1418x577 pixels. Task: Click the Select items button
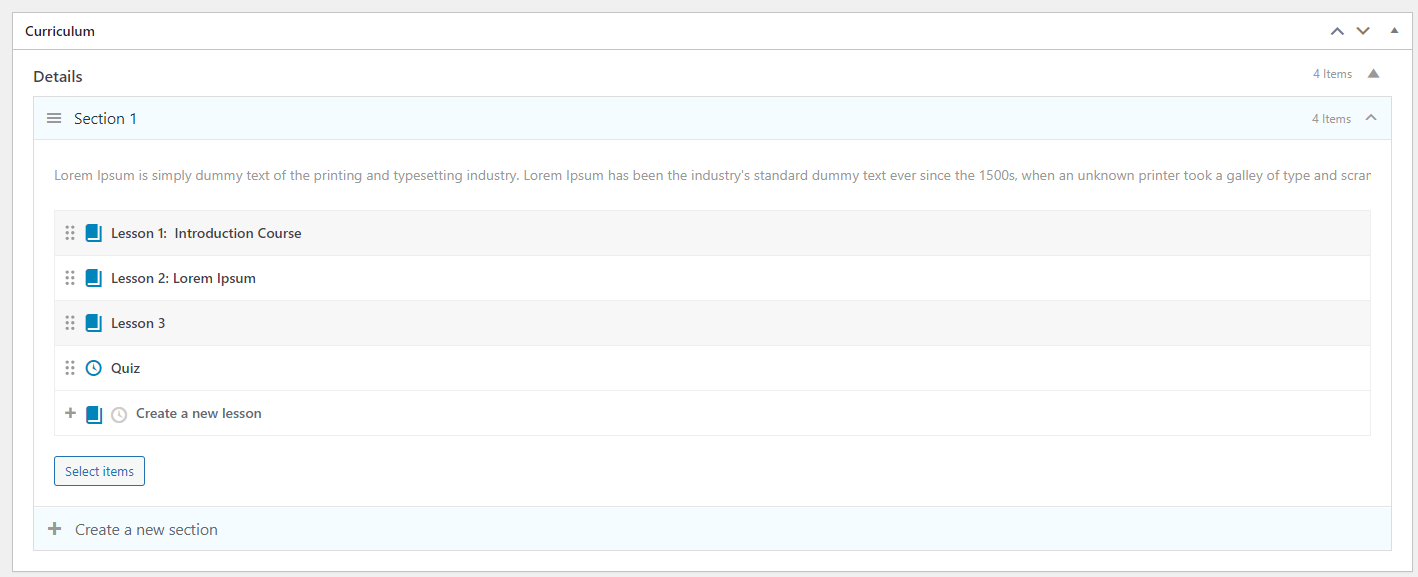[x=99, y=471]
